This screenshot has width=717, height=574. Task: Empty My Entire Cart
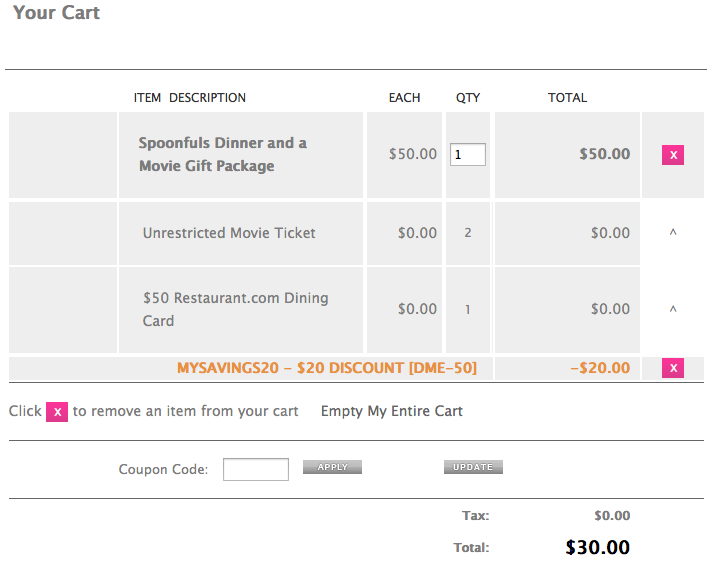(392, 411)
